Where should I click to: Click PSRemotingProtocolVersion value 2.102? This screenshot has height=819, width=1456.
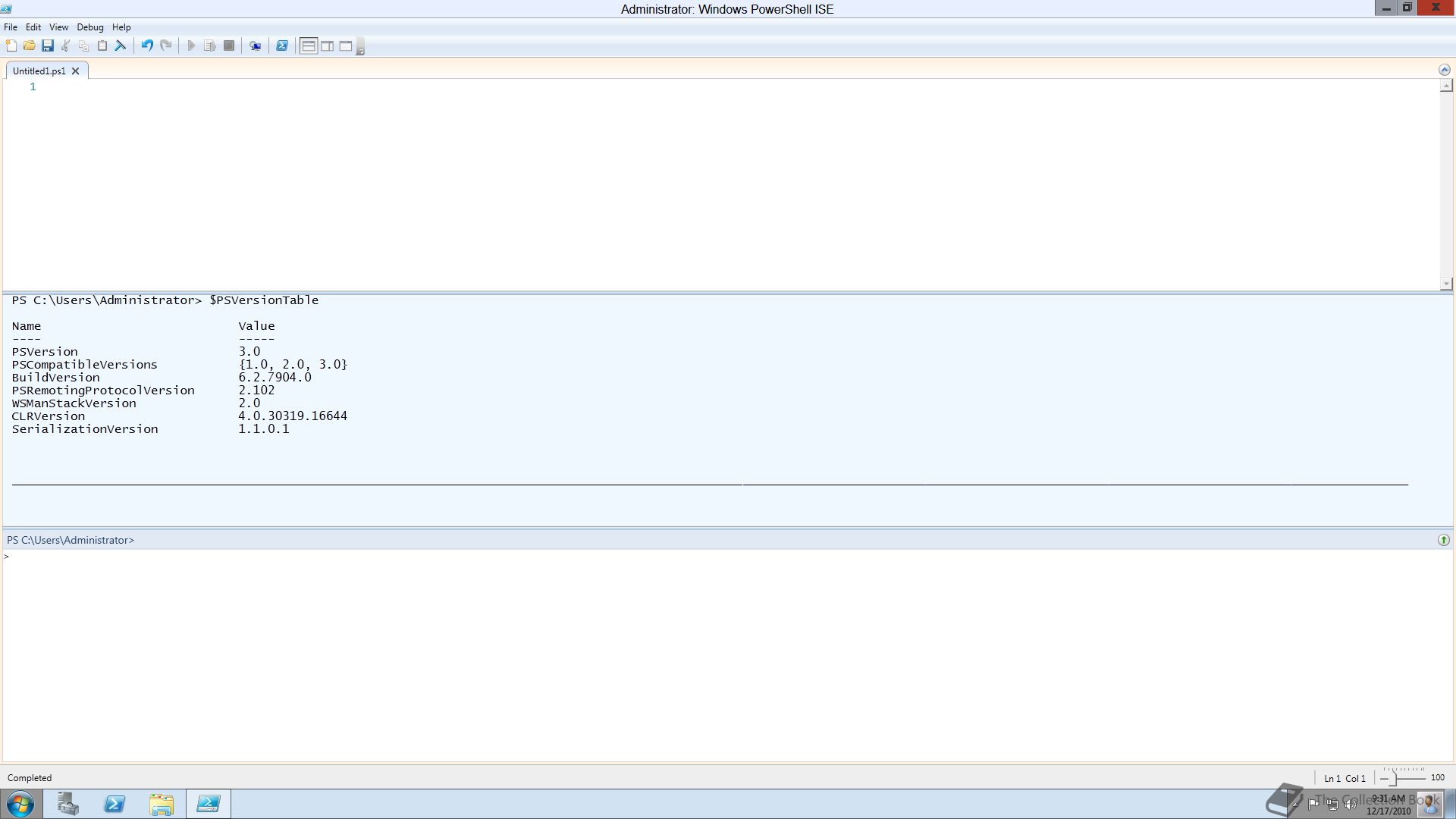point(256,391)
